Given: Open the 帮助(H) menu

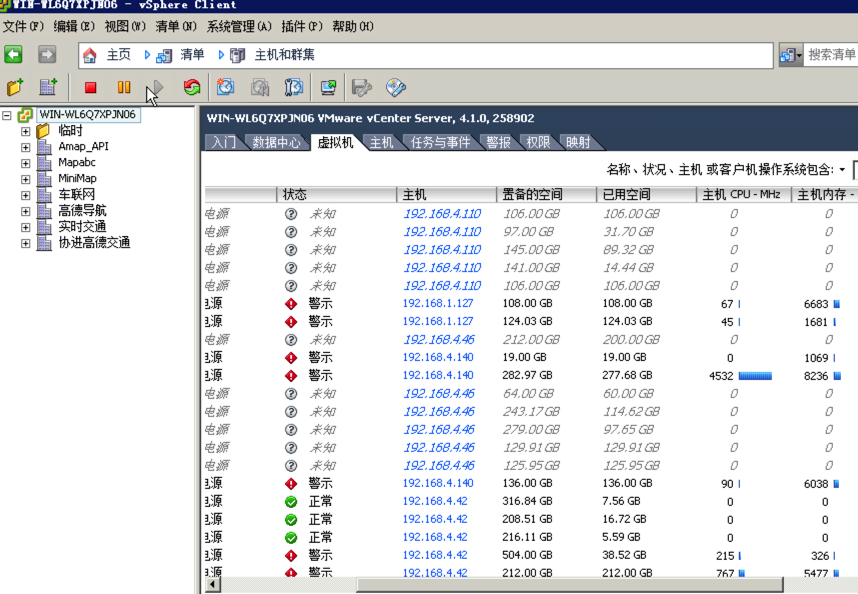Looking at the screenshot, I should click(353, 26).
